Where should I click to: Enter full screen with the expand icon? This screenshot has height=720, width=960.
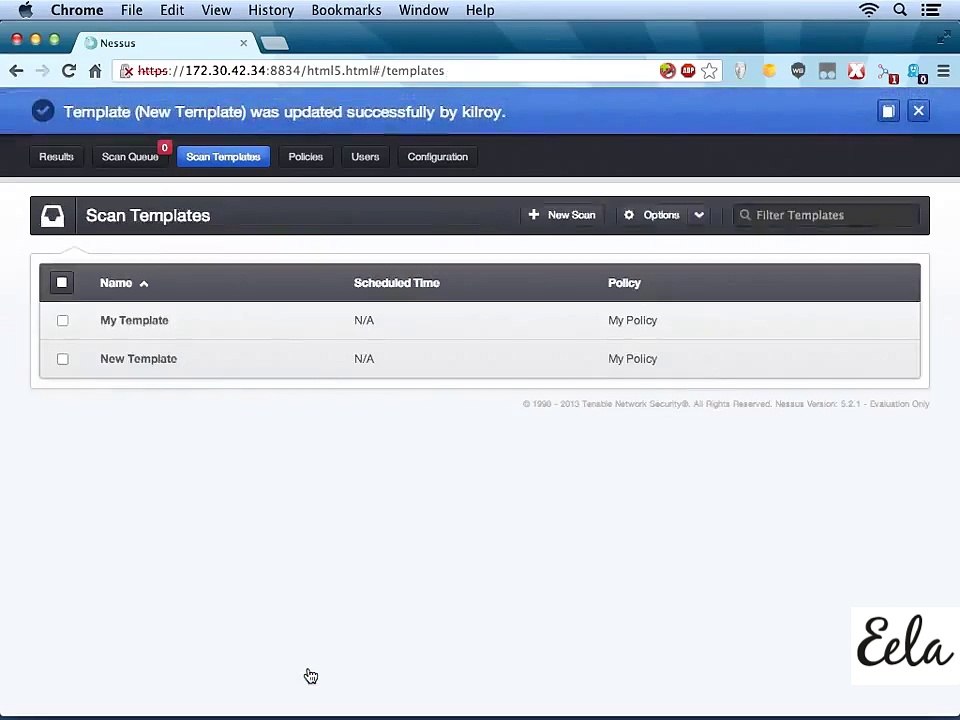(x=943, y=38)
